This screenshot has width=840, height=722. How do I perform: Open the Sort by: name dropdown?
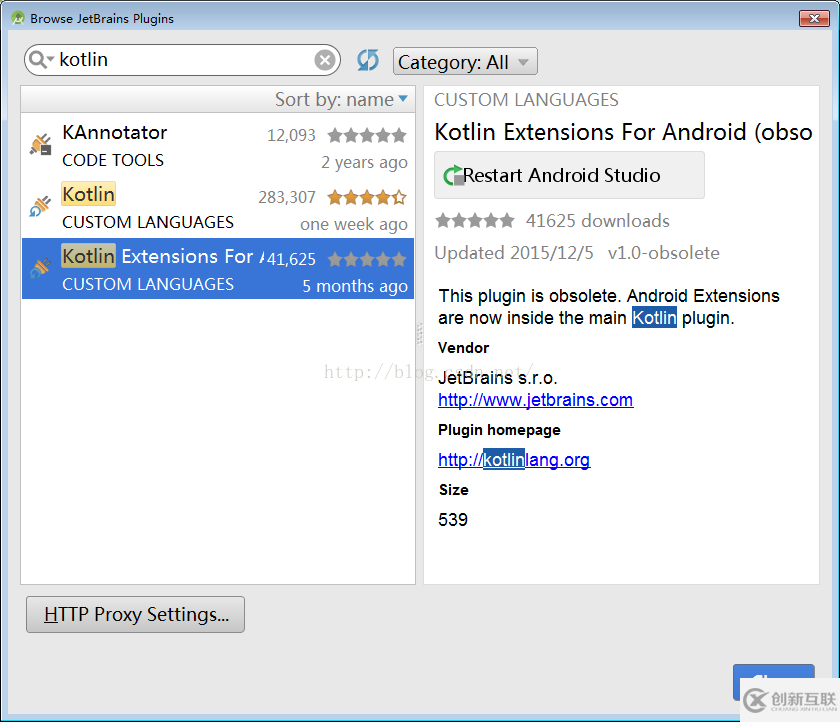coord(341,99)
